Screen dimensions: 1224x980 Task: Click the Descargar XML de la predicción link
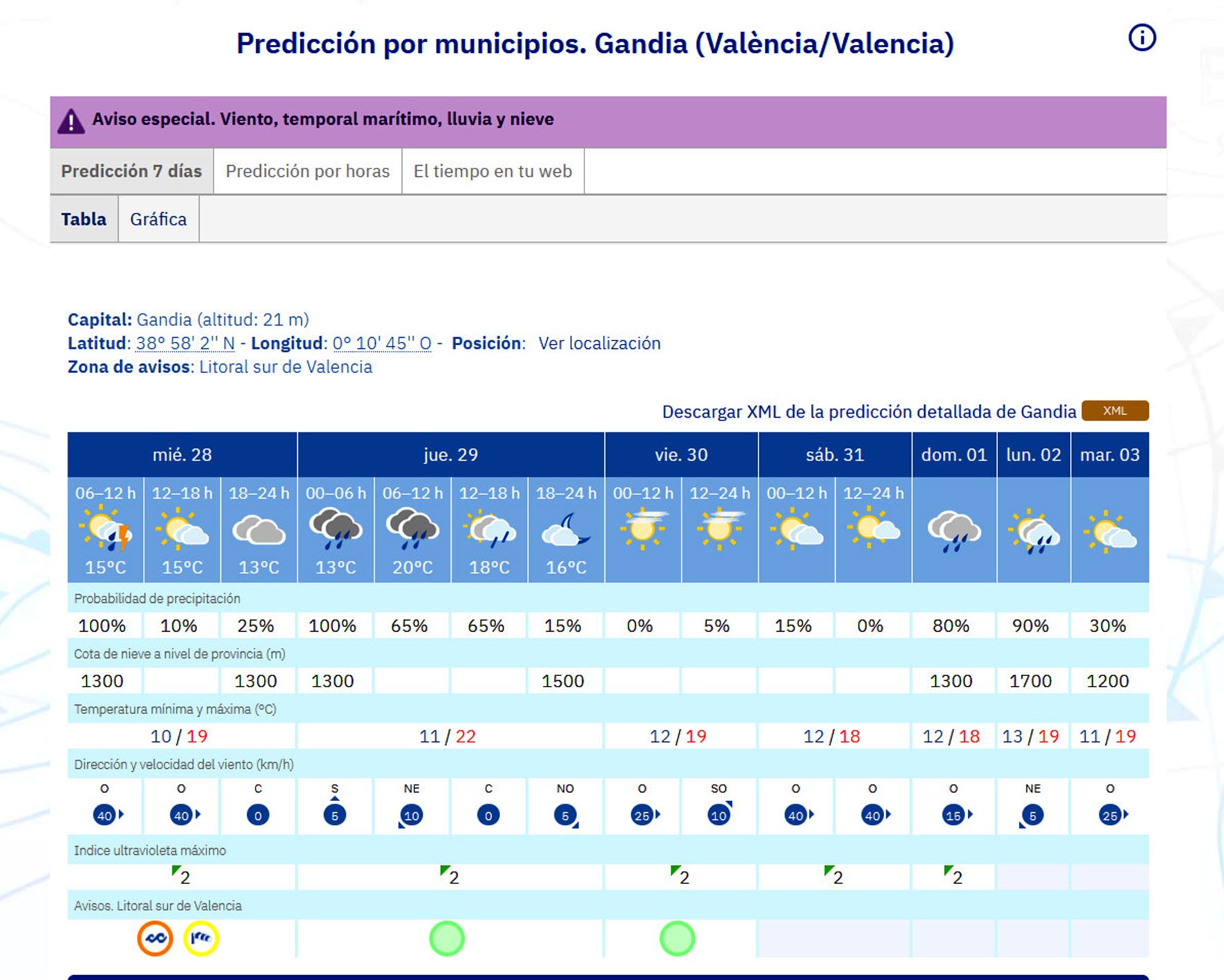869,412
